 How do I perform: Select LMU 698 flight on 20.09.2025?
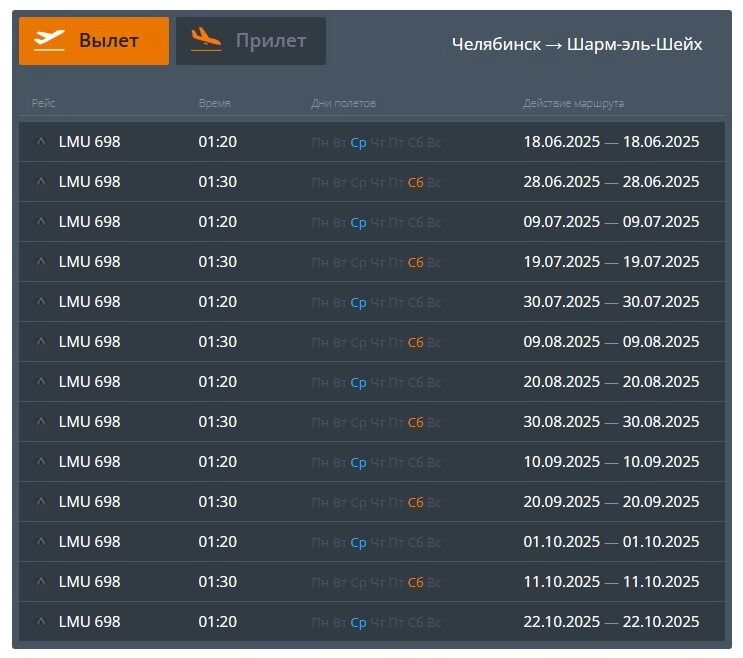89,502
